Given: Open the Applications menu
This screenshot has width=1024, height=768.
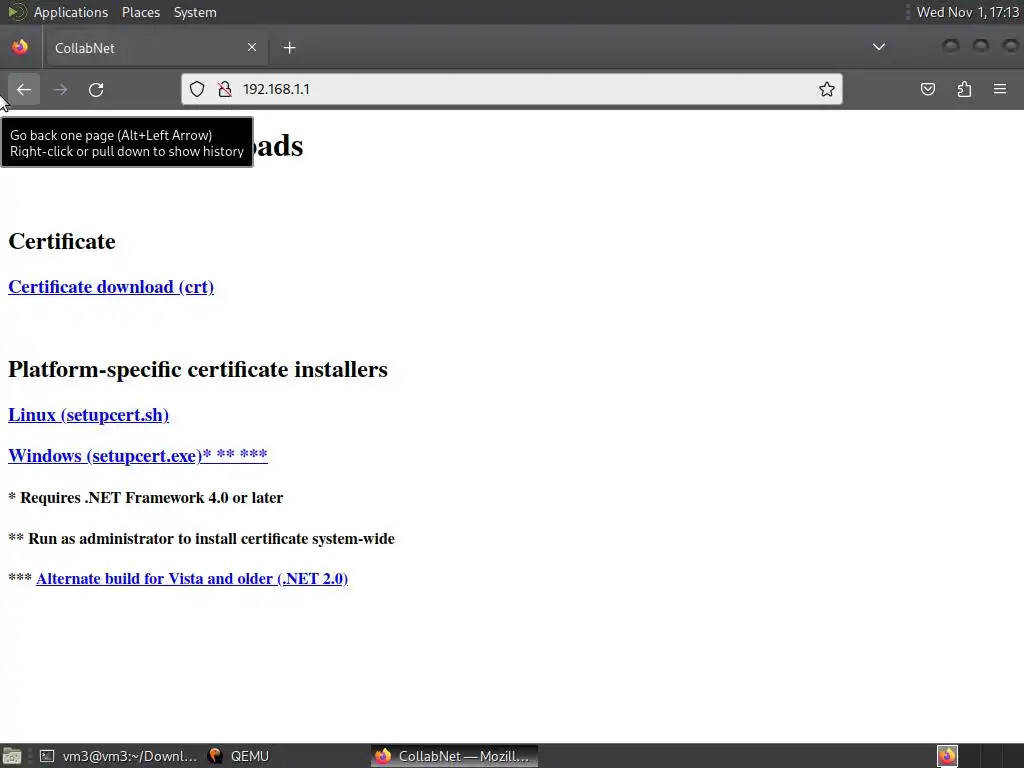Looking at the screenshot, I should (71, 12).
